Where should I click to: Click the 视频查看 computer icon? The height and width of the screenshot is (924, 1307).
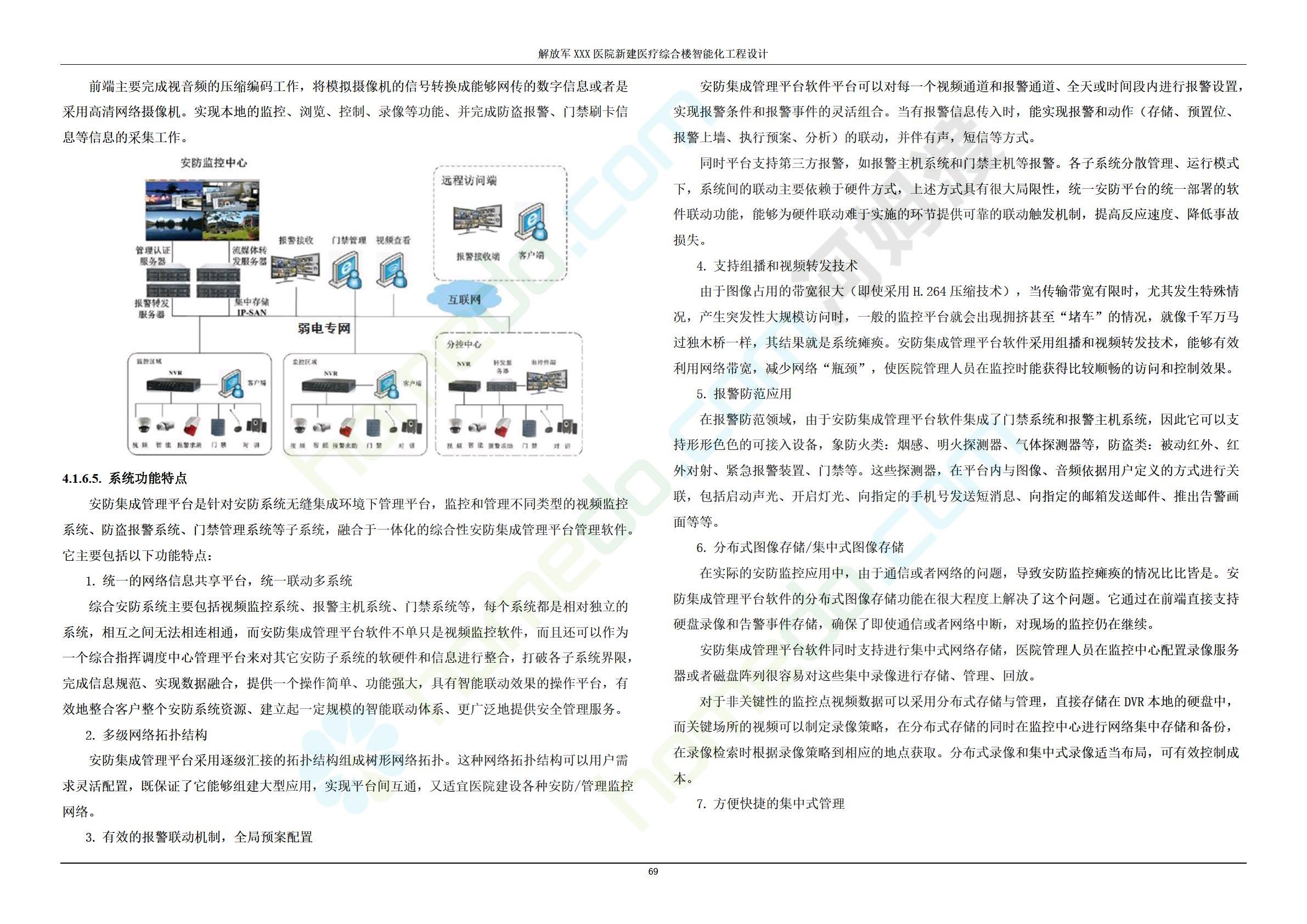click(393, 269)
